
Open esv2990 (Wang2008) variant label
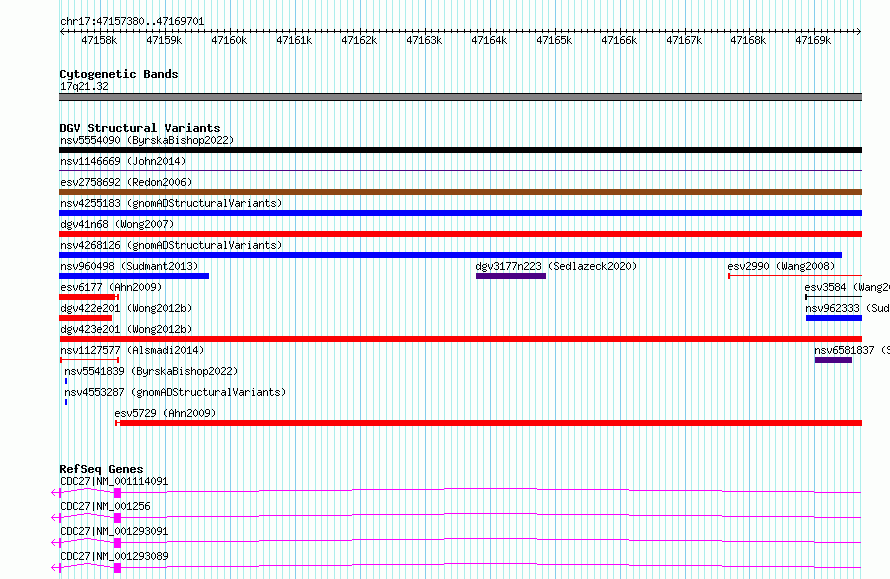781,266
